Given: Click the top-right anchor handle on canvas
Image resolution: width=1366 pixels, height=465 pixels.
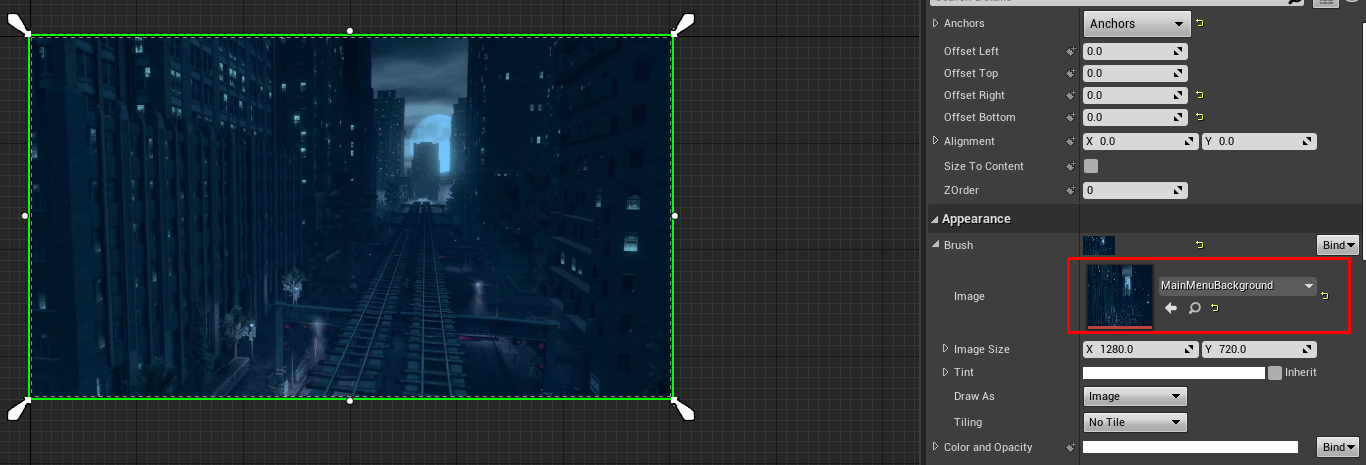Looking at the screenshot, I should click(x=683, y=24).
